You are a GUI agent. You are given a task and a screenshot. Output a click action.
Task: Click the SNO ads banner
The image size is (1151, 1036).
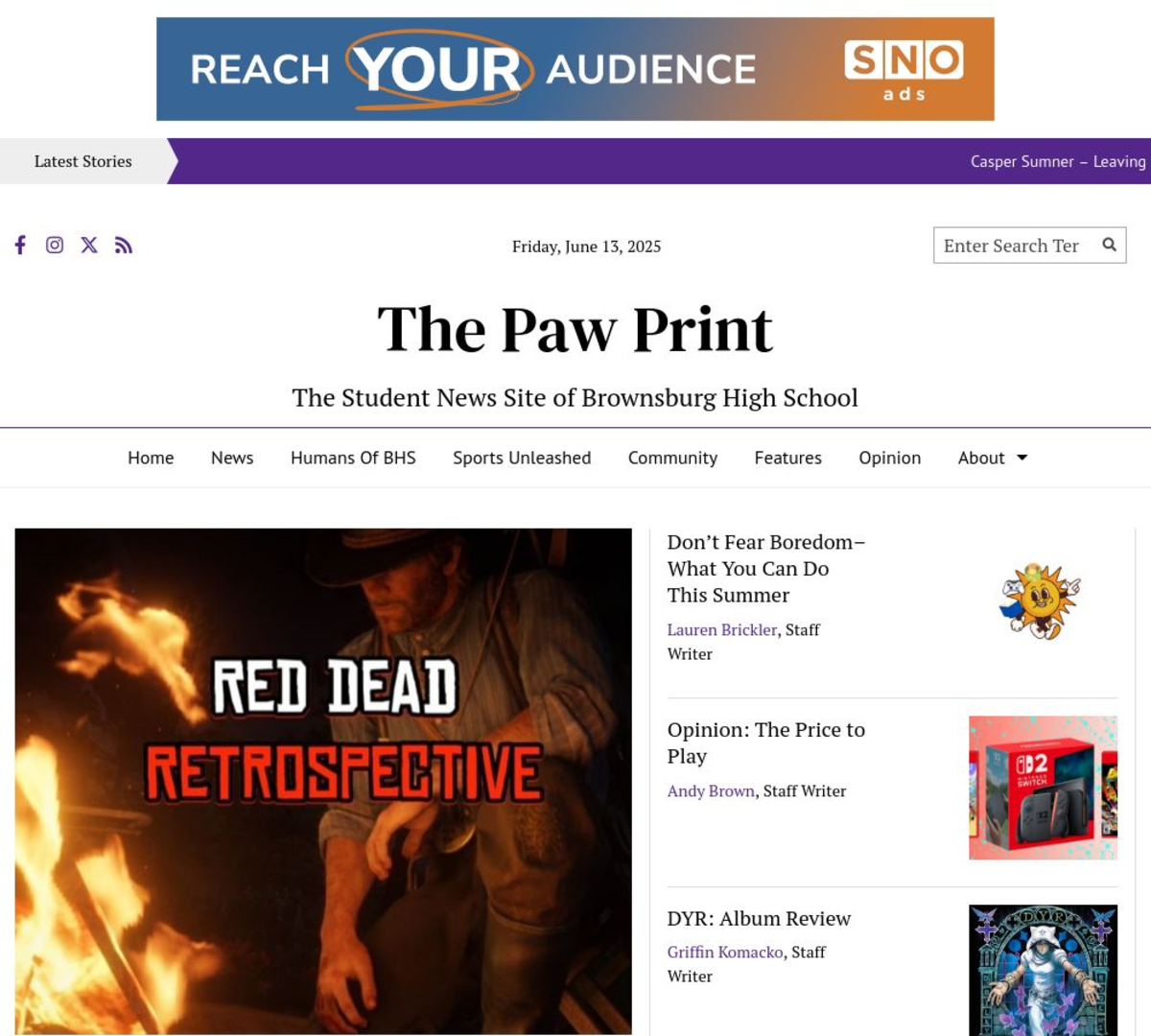click(x=575, y=69)
